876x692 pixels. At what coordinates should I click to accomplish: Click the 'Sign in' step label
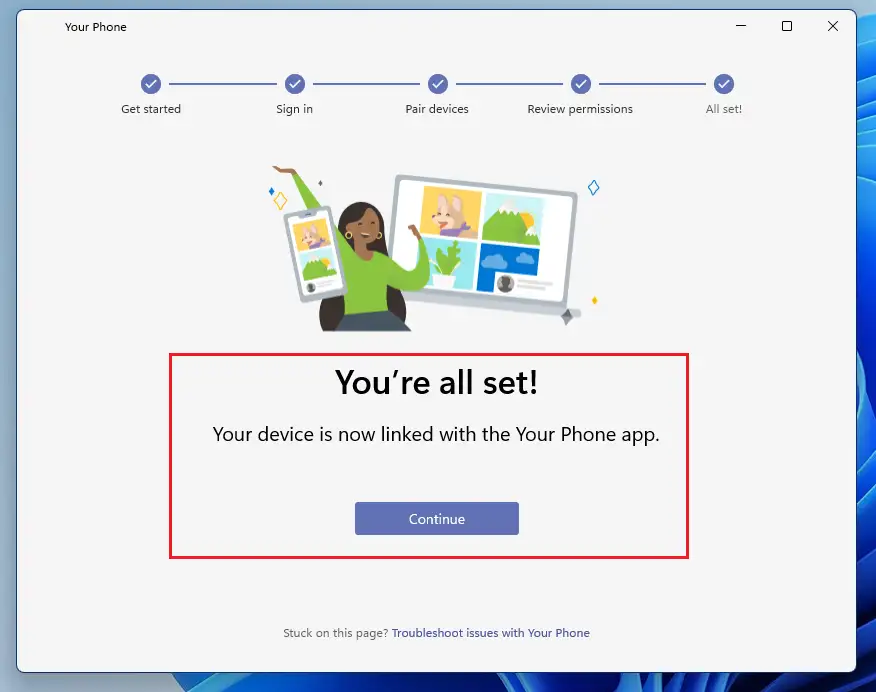294,109
